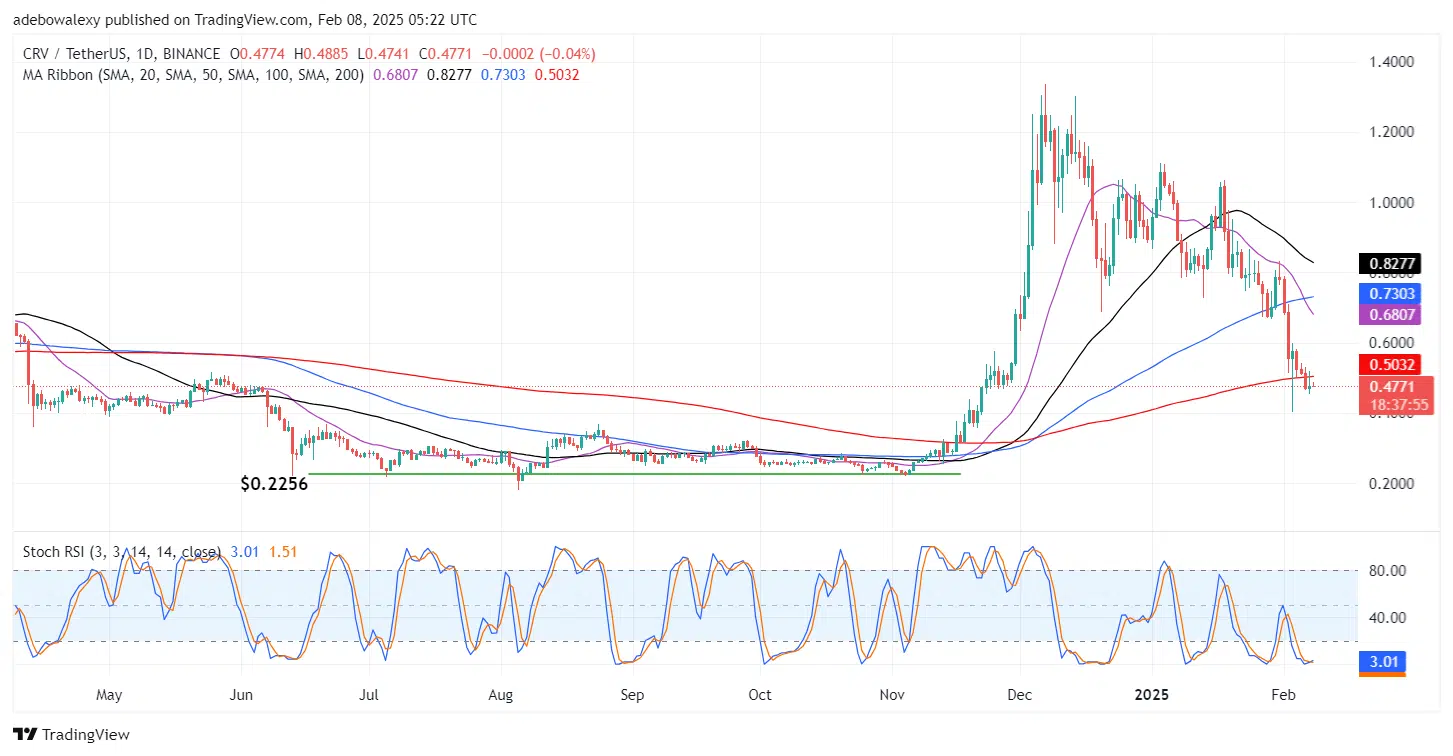
Task: Click the TradingView logo at bottom left
Action: tap(70, 734)
